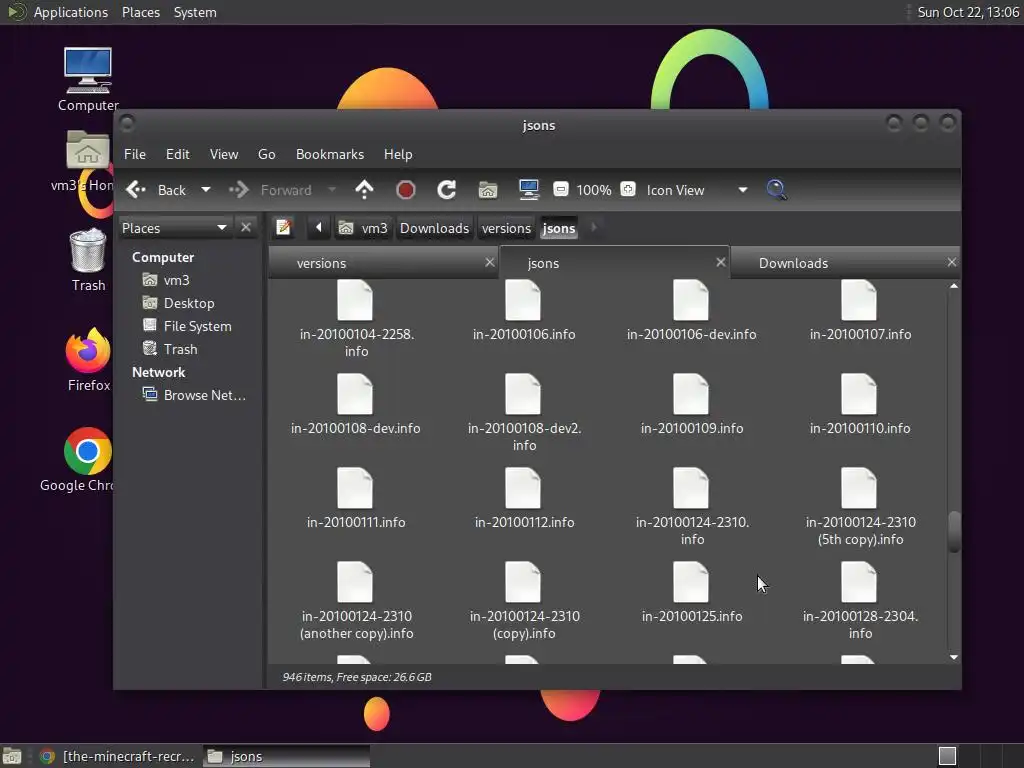Click the file list scrollbar thumb
This screenshot has width=1024, height=768.
[954, 532]
